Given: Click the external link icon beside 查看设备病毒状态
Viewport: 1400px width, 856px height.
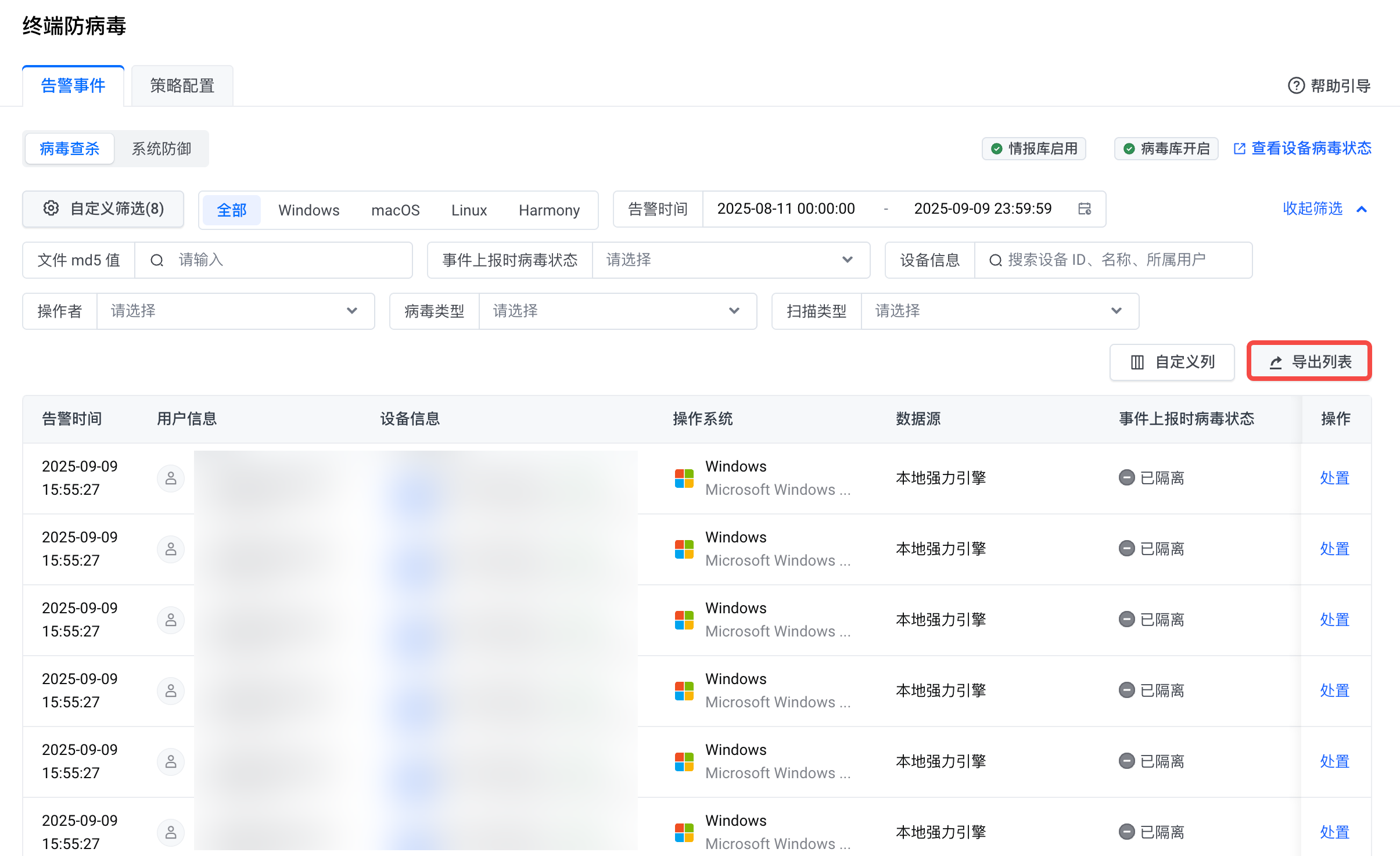Looking at the screenshot, I should (1239, 149).
